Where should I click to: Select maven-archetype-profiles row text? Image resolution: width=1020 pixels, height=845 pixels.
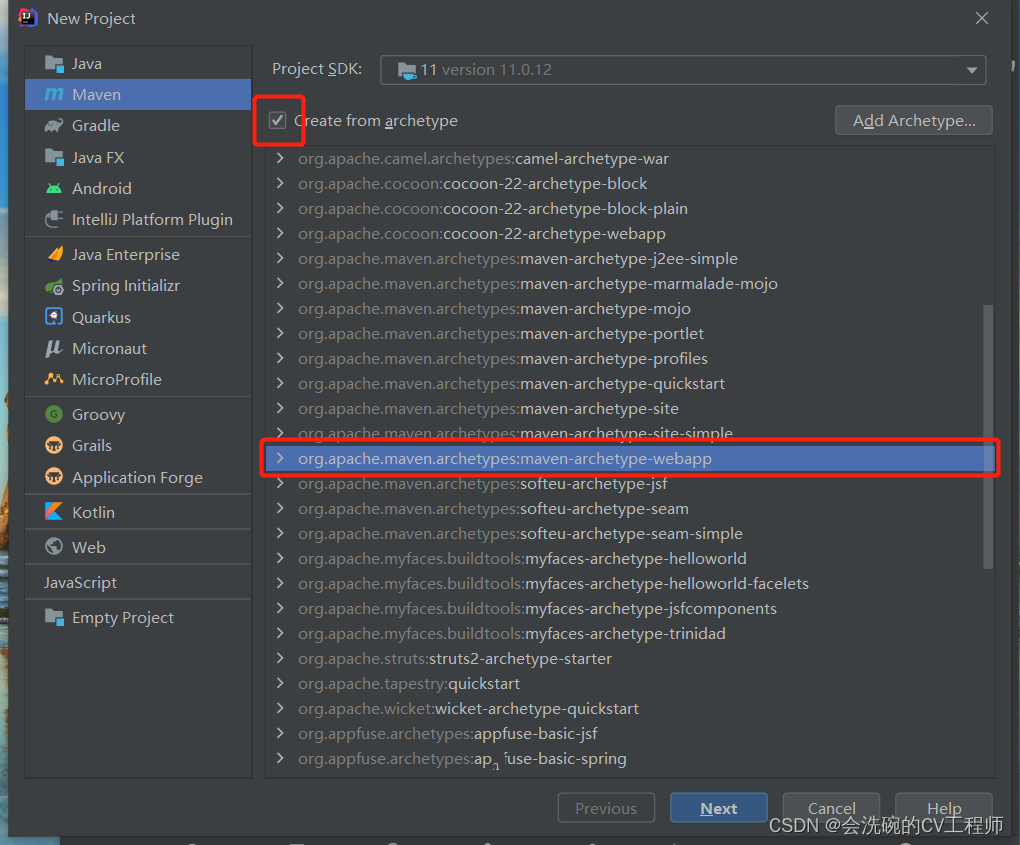pyautogui.click(x=503, y=358)
